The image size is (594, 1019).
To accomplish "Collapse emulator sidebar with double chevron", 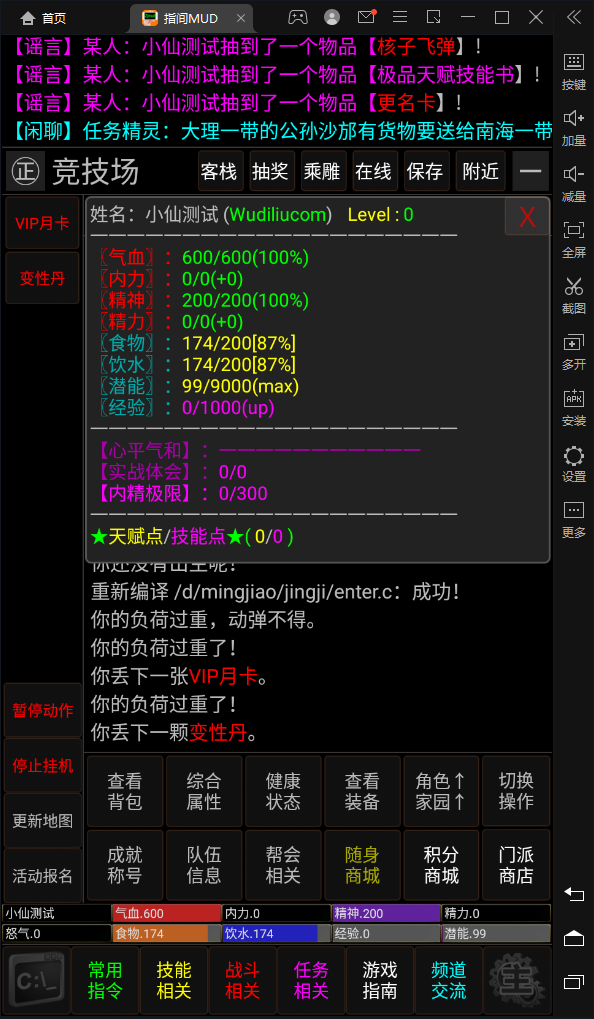I will 574,18.
